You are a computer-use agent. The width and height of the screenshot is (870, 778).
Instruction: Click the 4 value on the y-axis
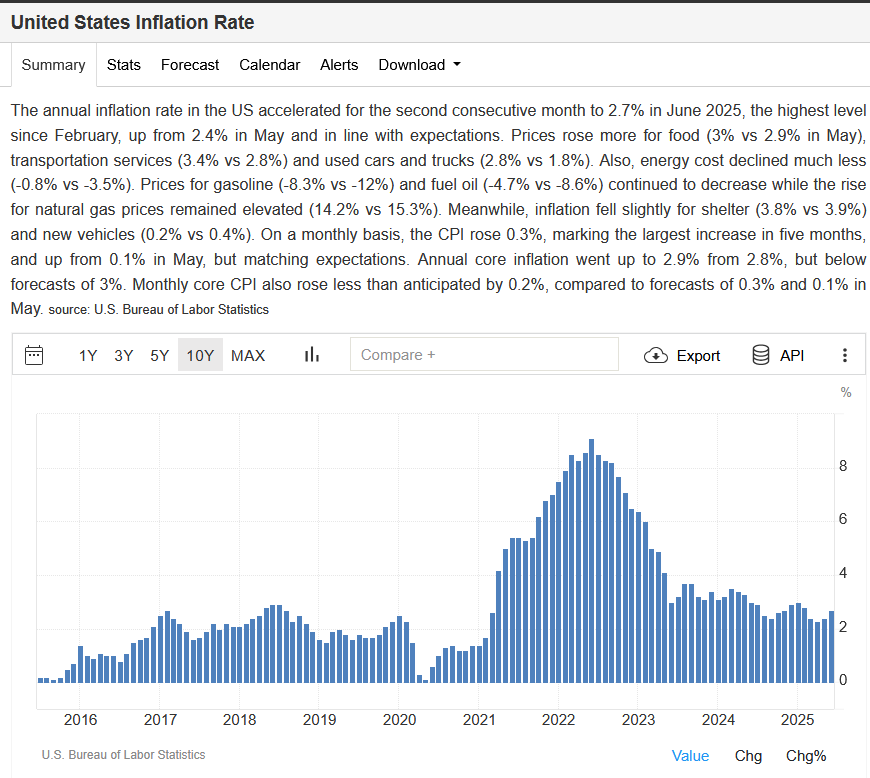point(843,573)
